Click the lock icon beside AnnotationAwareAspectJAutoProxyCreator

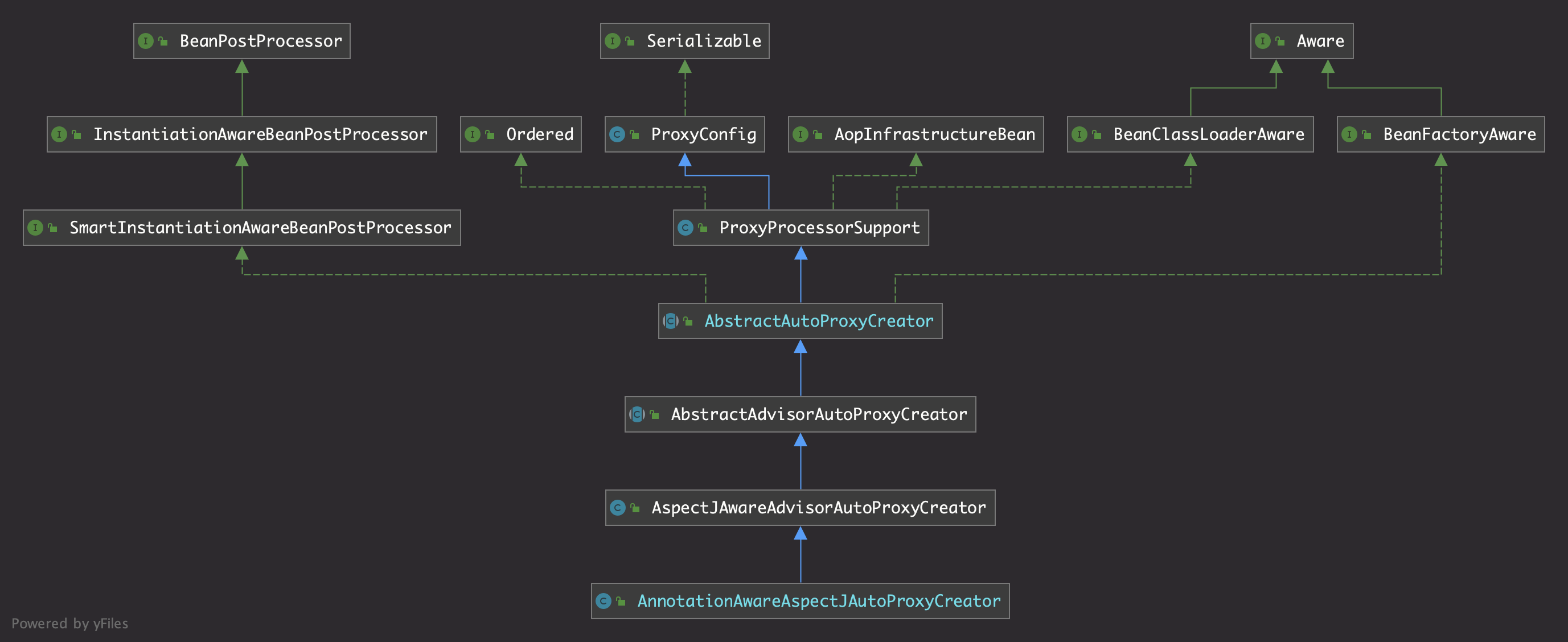(x=621, y=601)
